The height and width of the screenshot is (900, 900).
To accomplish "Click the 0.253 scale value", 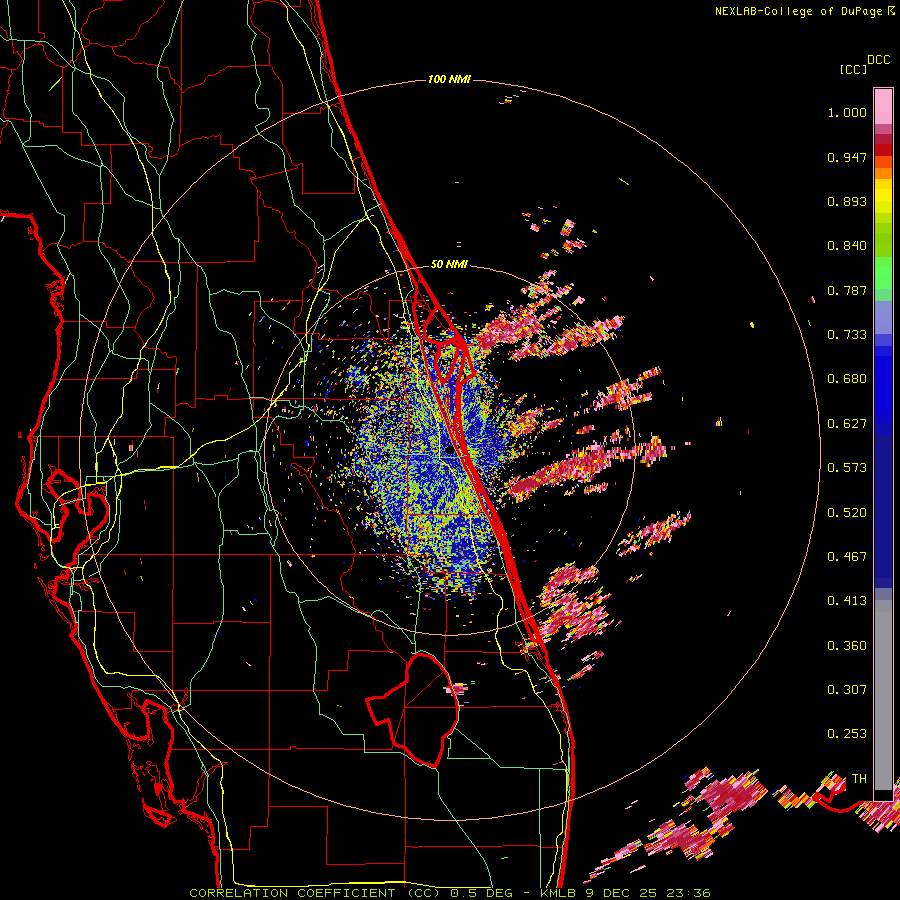I will pos(847,734).
